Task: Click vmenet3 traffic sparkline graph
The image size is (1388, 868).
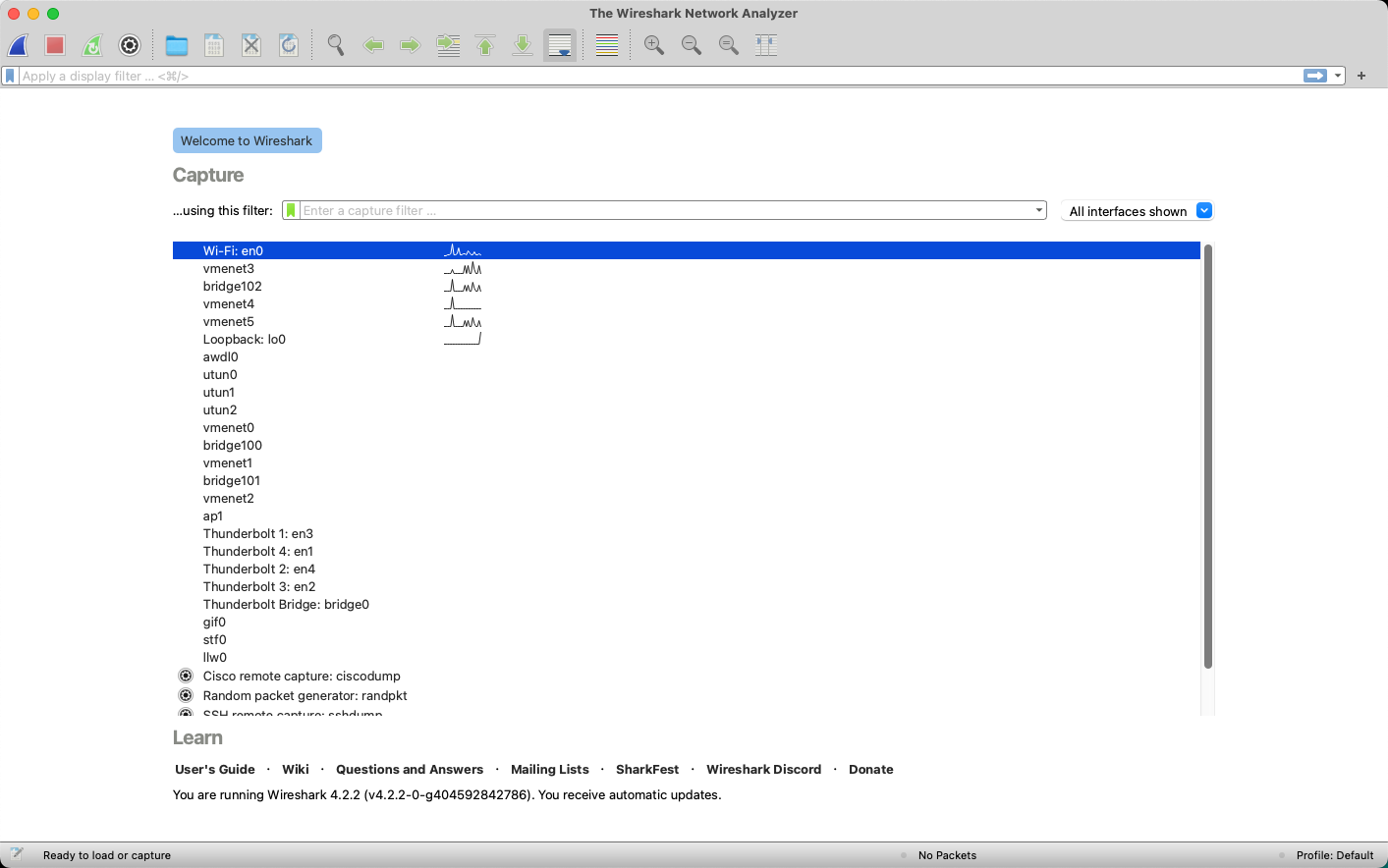Action: pyautogui.click(x=463, y=268)
